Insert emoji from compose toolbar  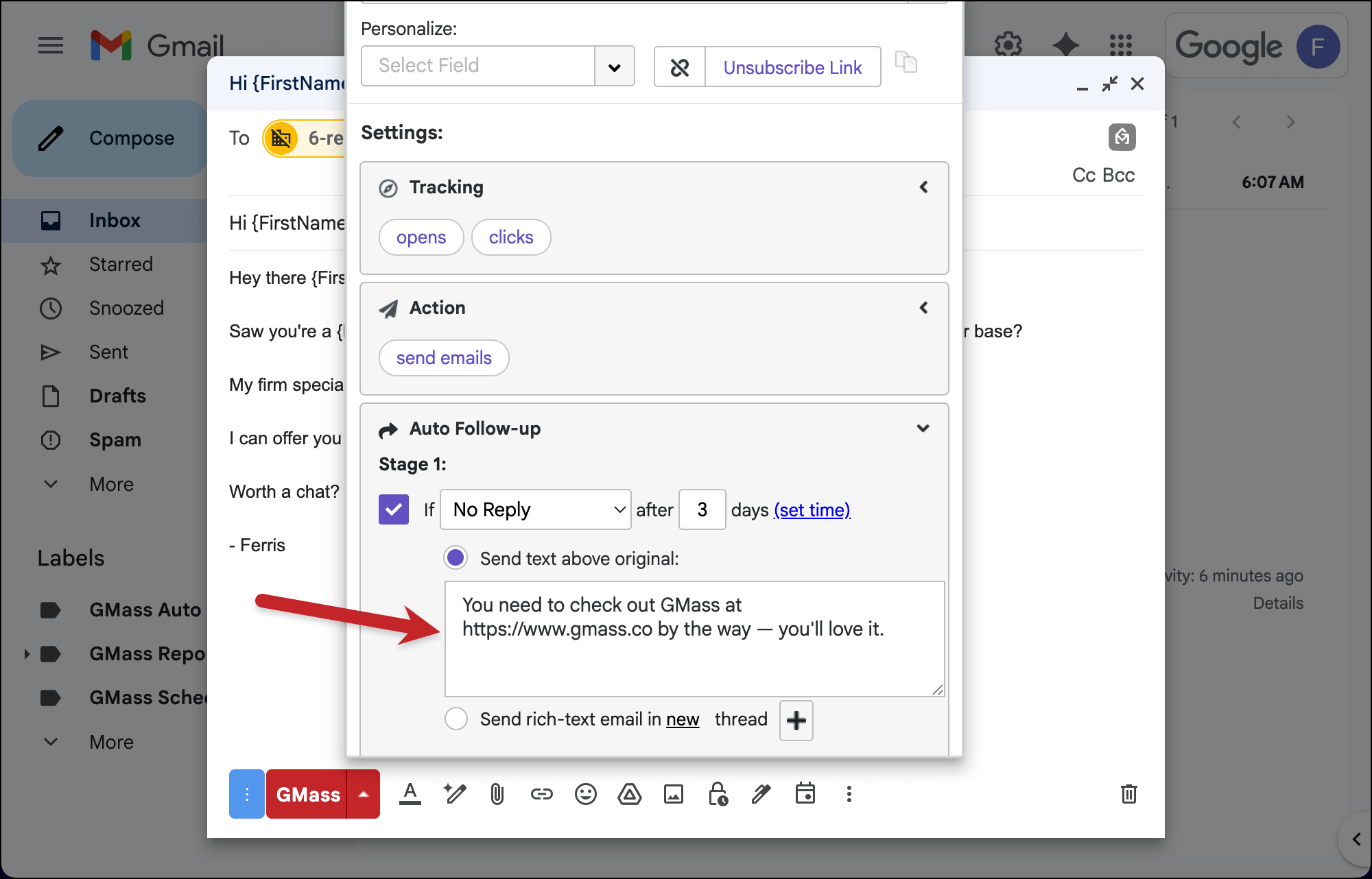585,795
